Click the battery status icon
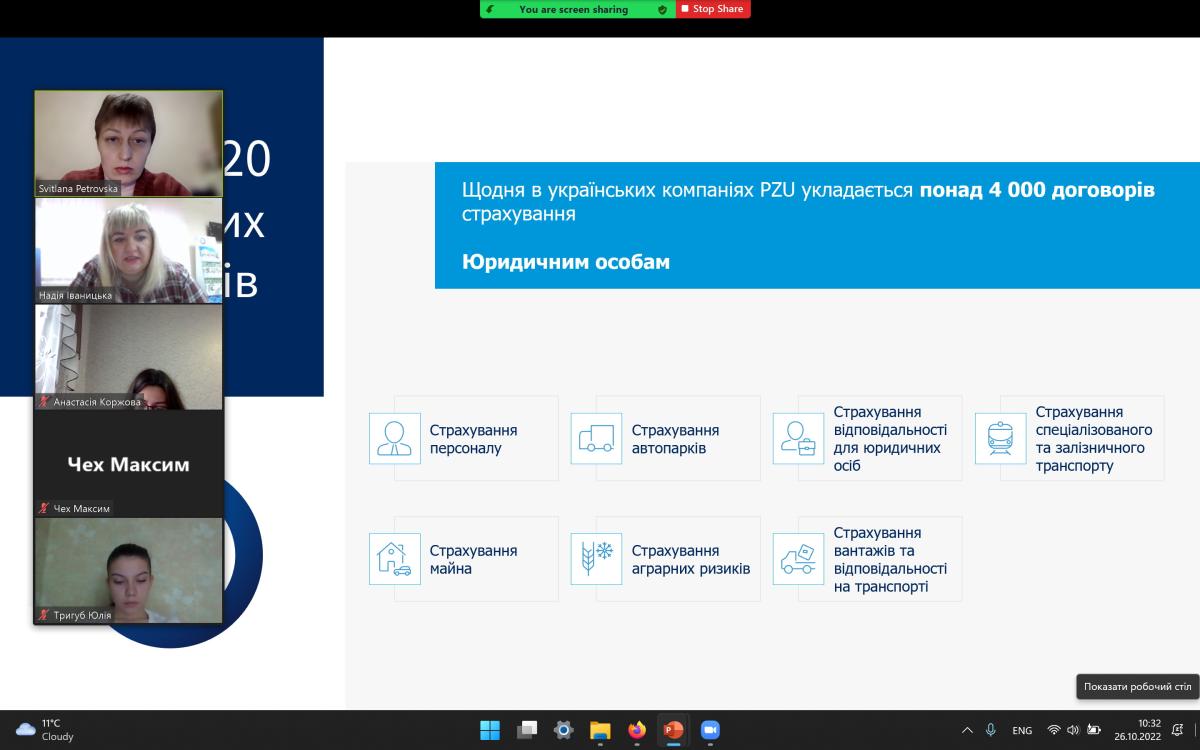The height and width of the screenshot is (750, 1200). (1094, 730)
